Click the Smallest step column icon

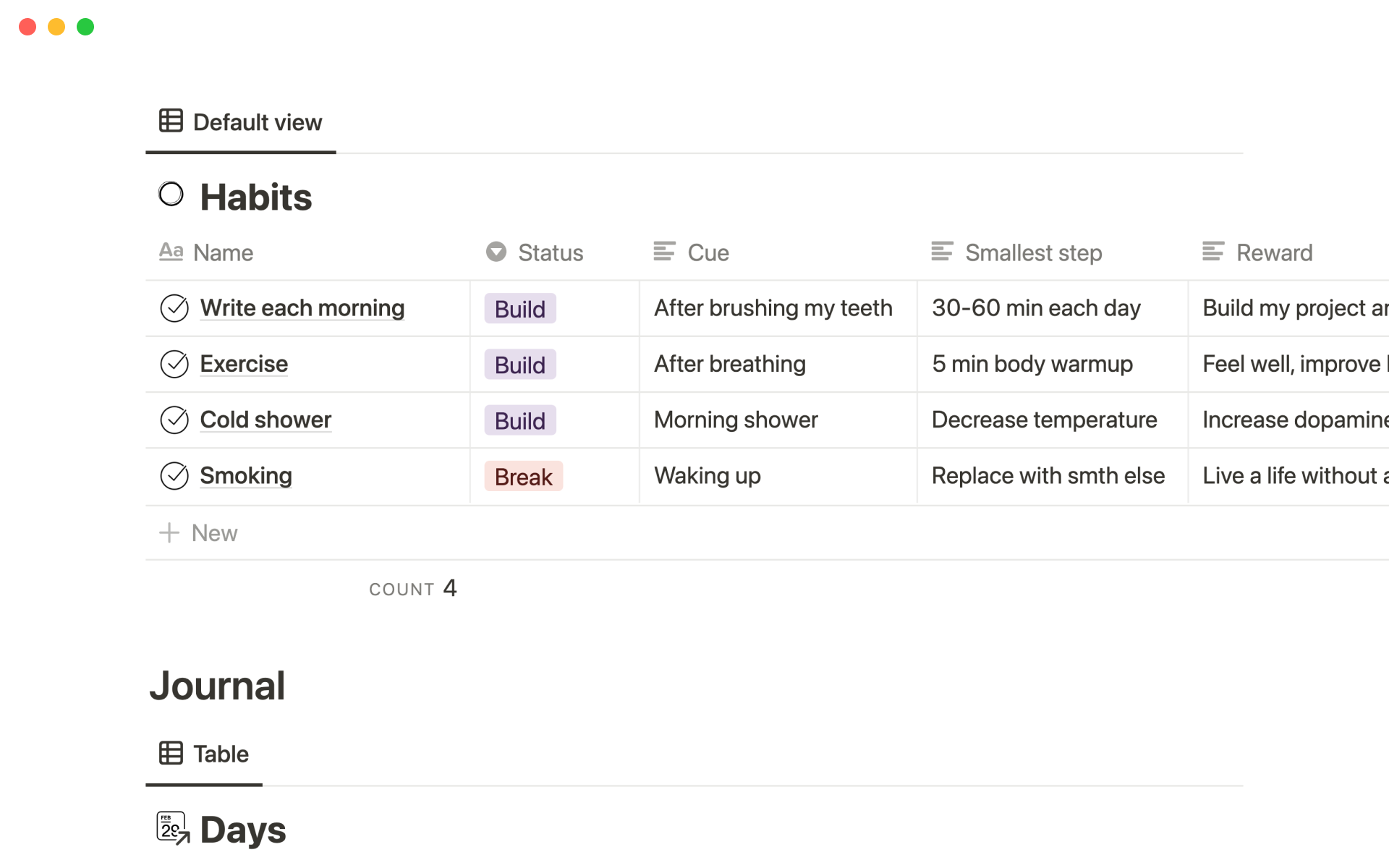coord(942,252)
